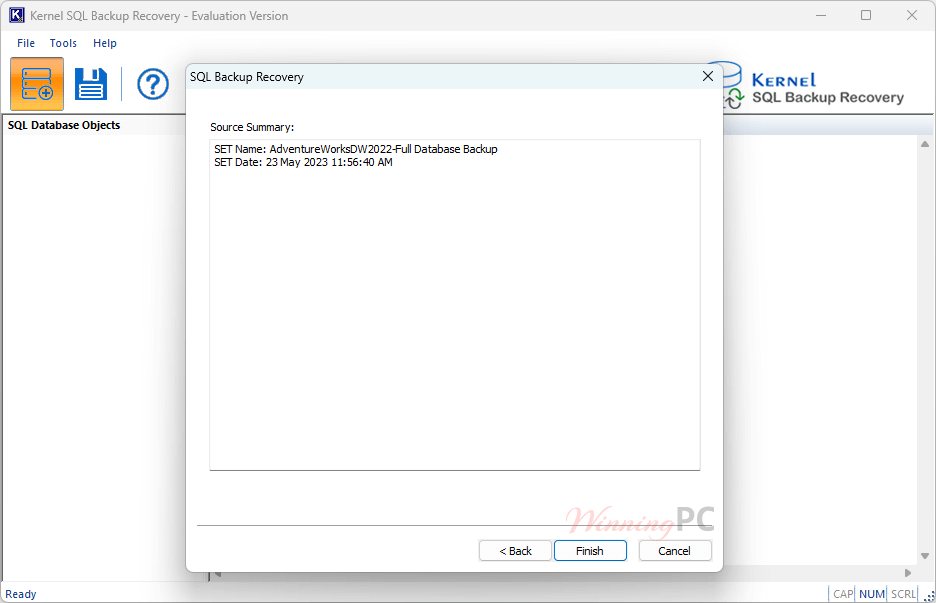The height and width of the screenshot is (603, 936).
Task: Open help using the question mark icon
Action: [x=152, y=84]
